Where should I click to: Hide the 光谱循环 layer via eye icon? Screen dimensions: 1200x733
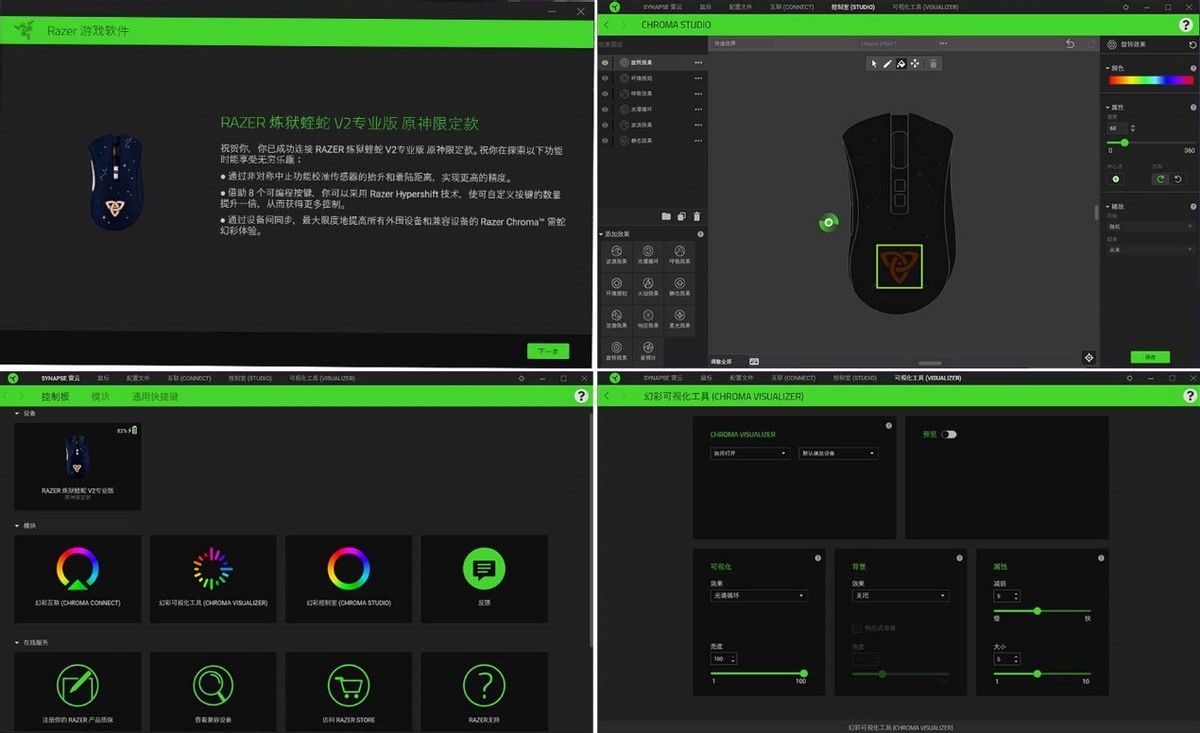[x=605, y=109]
